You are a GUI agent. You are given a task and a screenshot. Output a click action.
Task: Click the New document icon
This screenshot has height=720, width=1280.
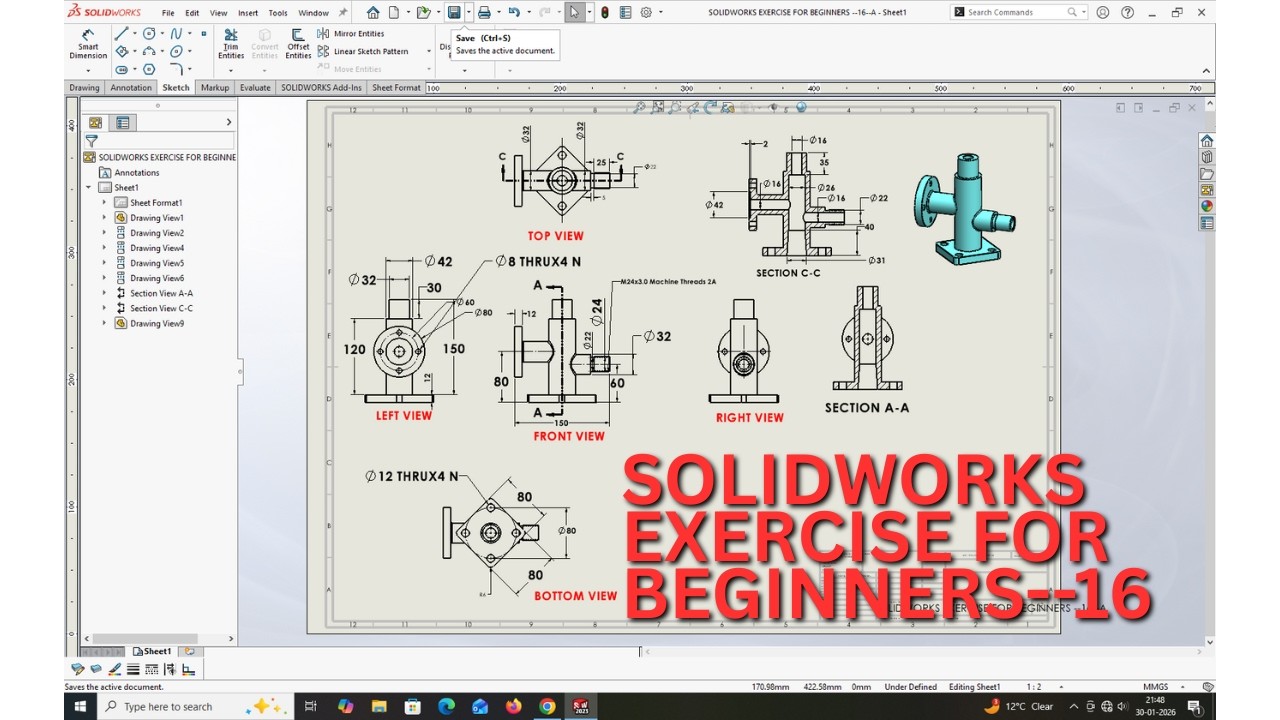[x=394, y=12]
